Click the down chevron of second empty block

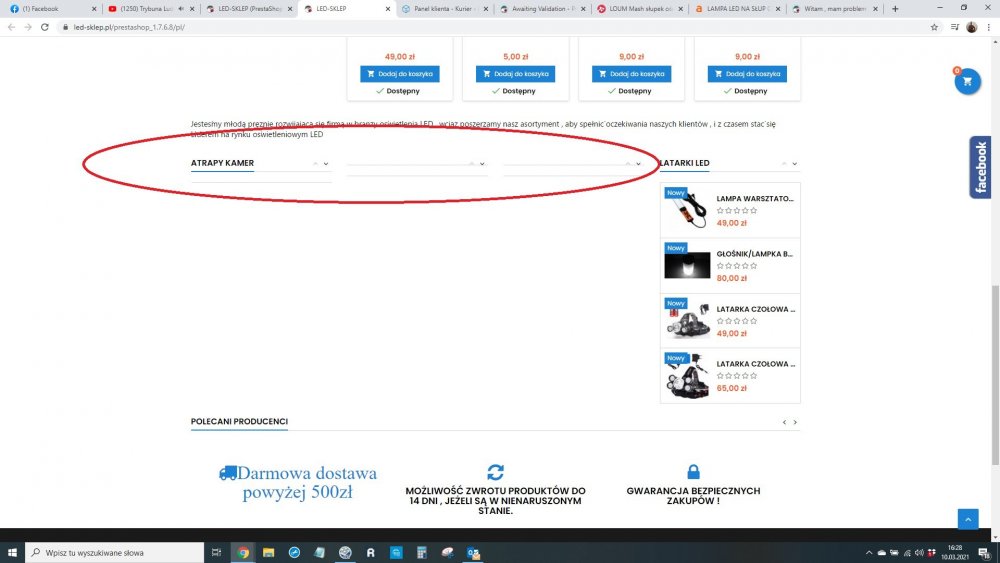pyautogui.click(x=482, y=164)
